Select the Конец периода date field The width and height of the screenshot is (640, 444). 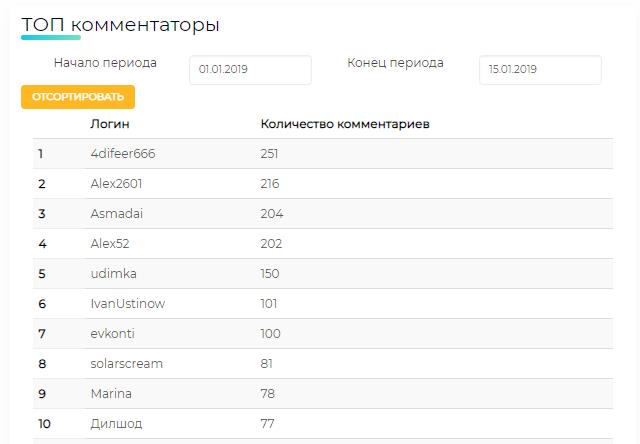pos(540,70)
